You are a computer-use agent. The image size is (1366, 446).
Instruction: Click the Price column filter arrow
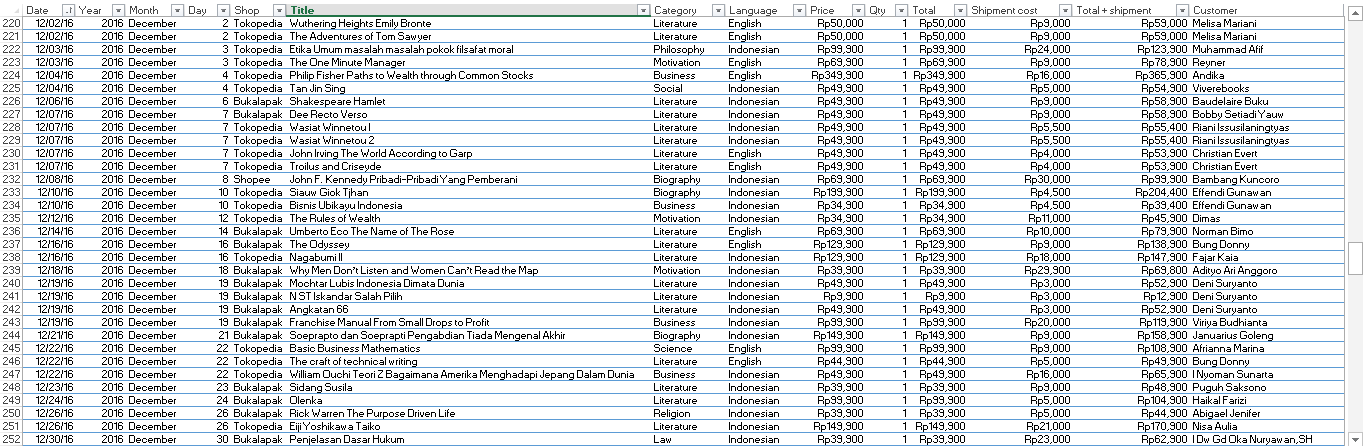click(857, 10)
